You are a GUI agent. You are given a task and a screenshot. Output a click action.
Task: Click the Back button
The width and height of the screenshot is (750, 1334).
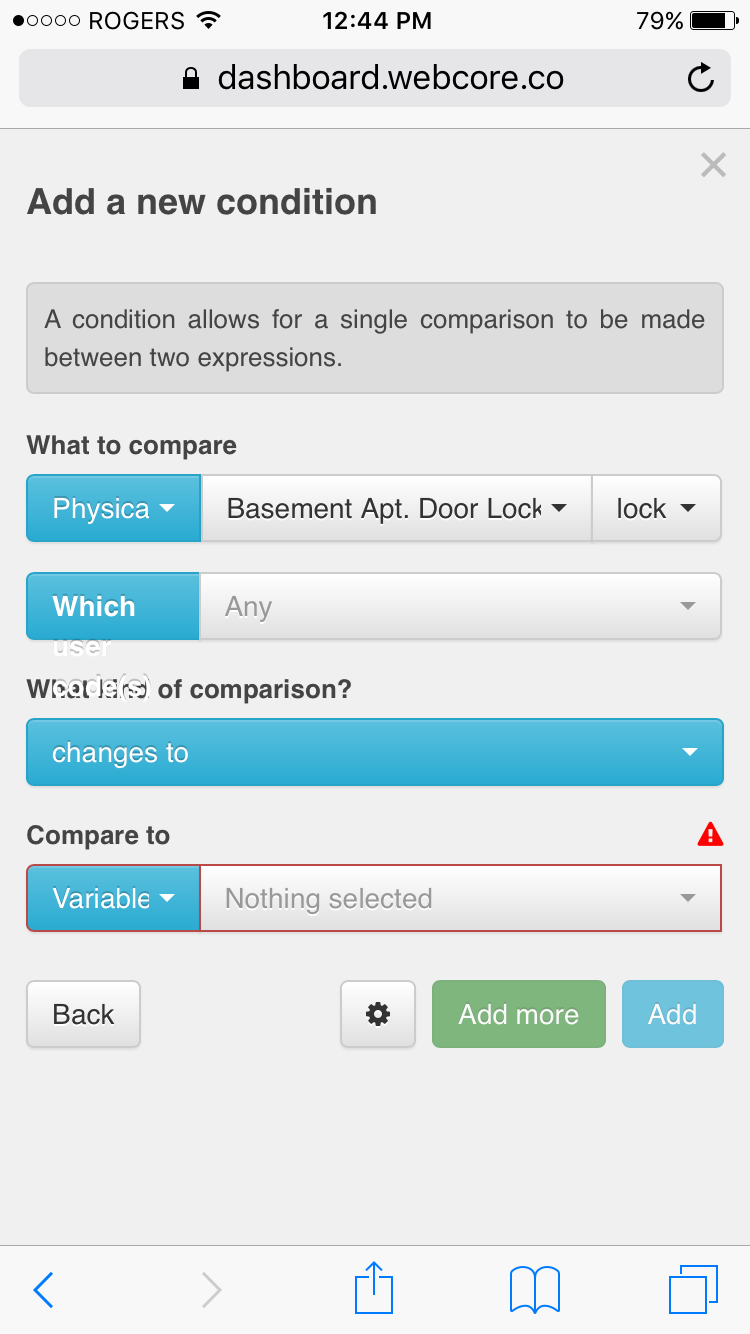[83, 1014]
